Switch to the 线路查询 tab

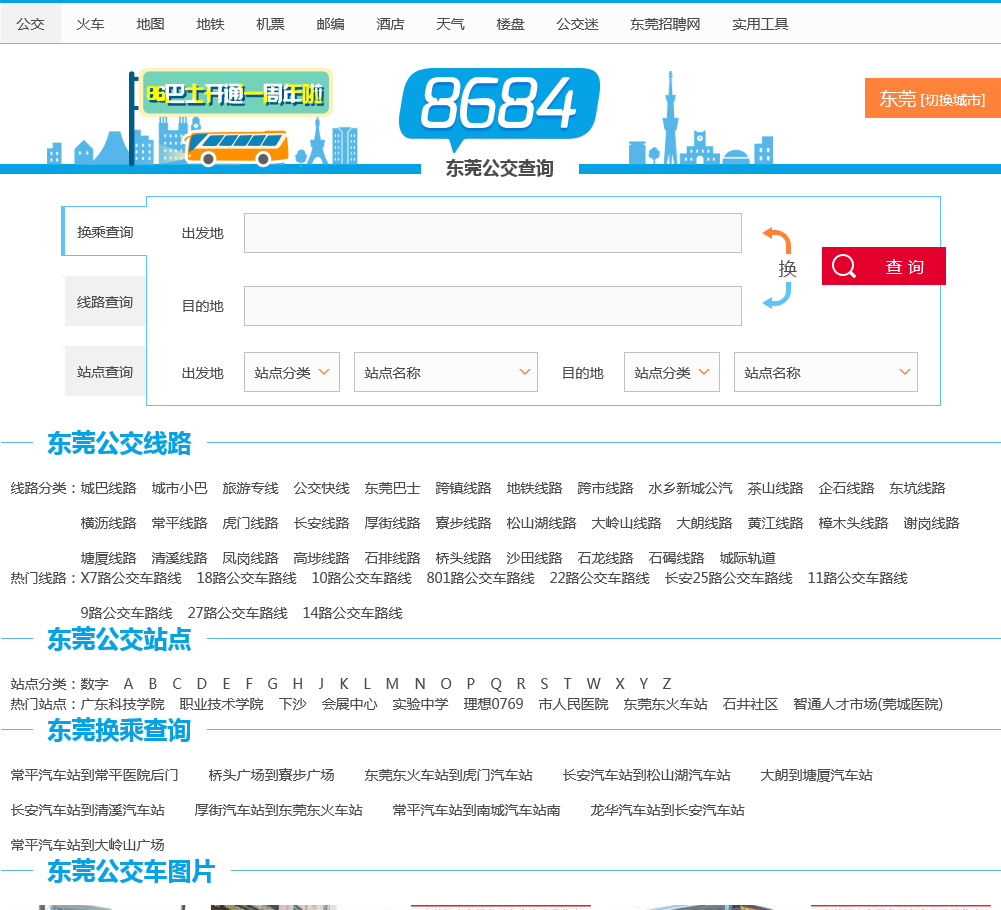[x=105, y=302]
